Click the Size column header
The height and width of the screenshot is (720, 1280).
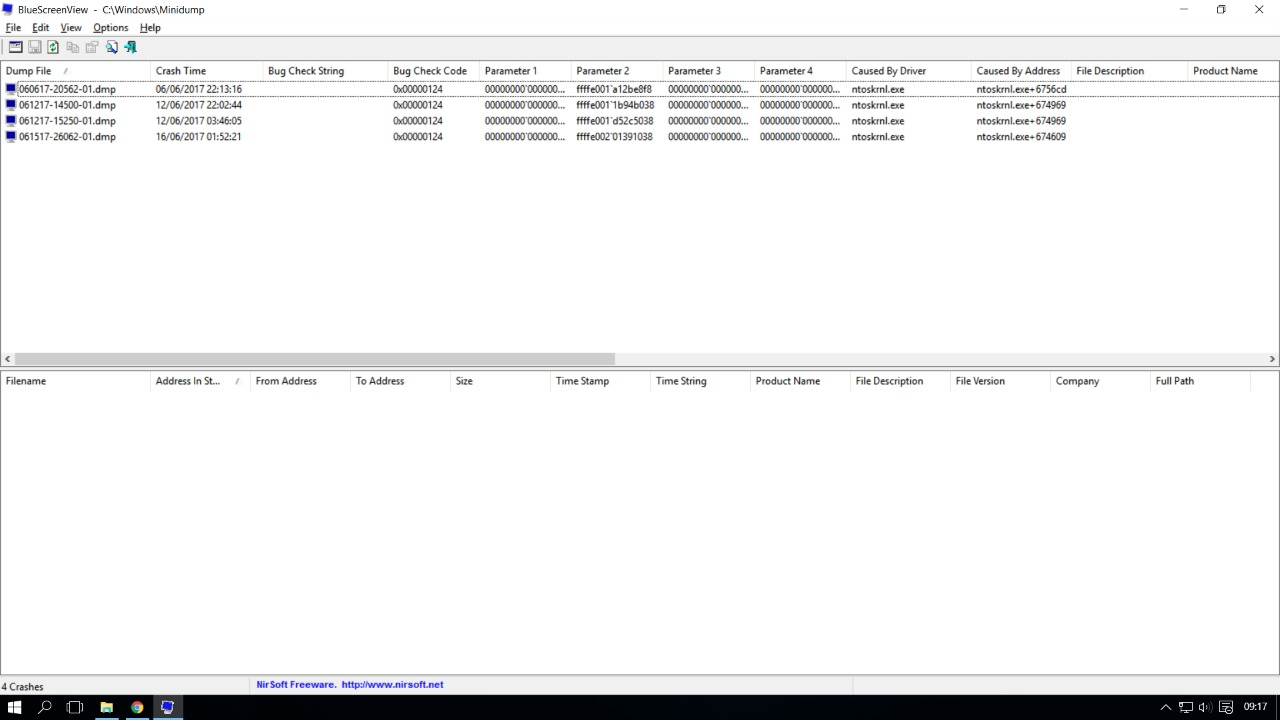500,381
